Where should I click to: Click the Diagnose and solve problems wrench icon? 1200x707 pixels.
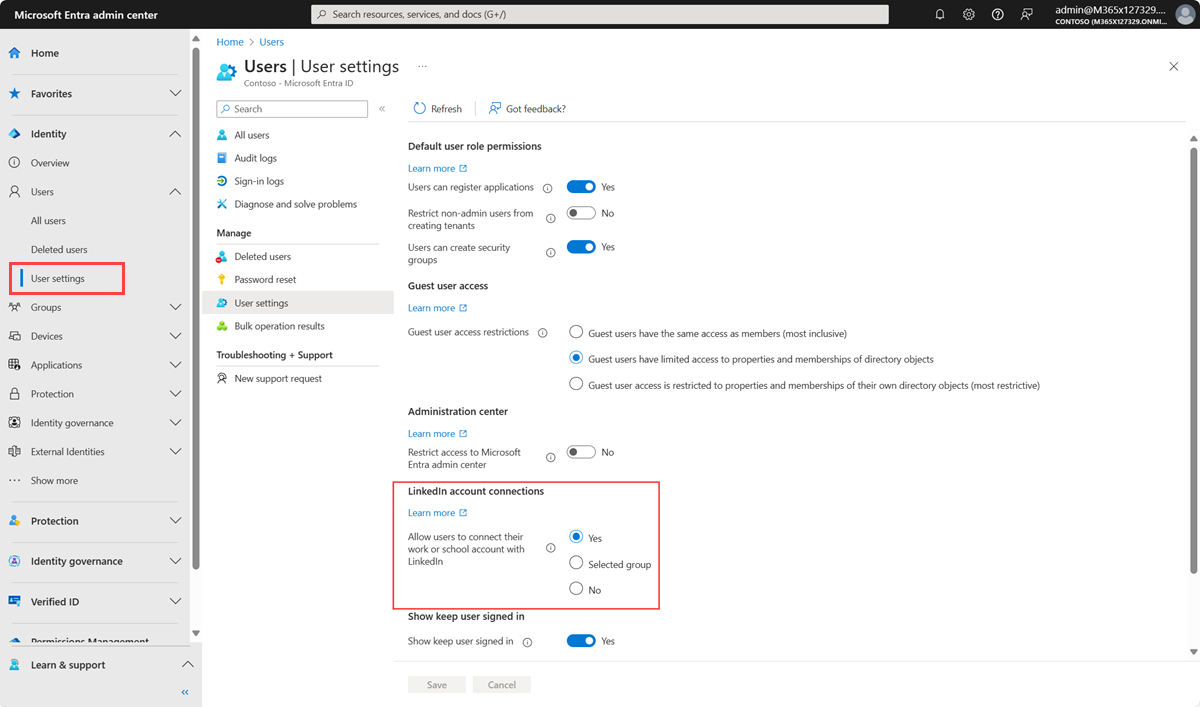(x=223, y=204)
